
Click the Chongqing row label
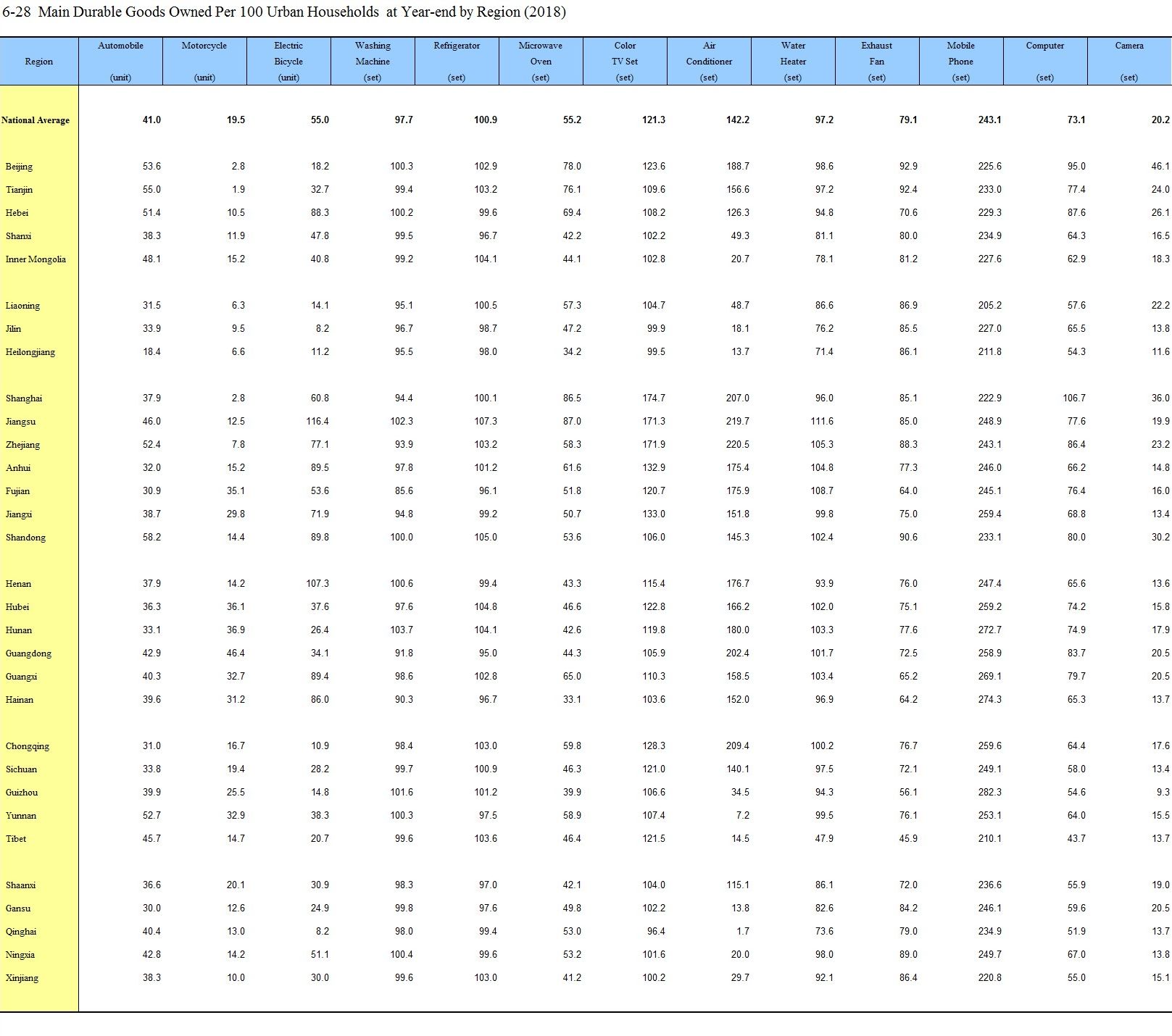click(28, 746)
